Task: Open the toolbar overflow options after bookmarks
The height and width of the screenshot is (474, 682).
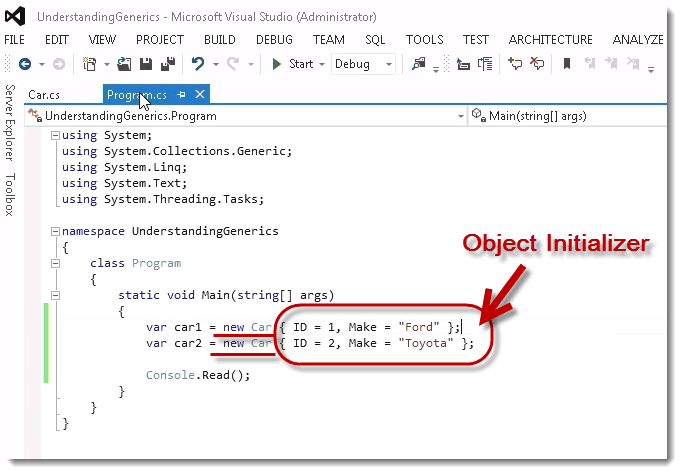Action: [x=651, y=69]
